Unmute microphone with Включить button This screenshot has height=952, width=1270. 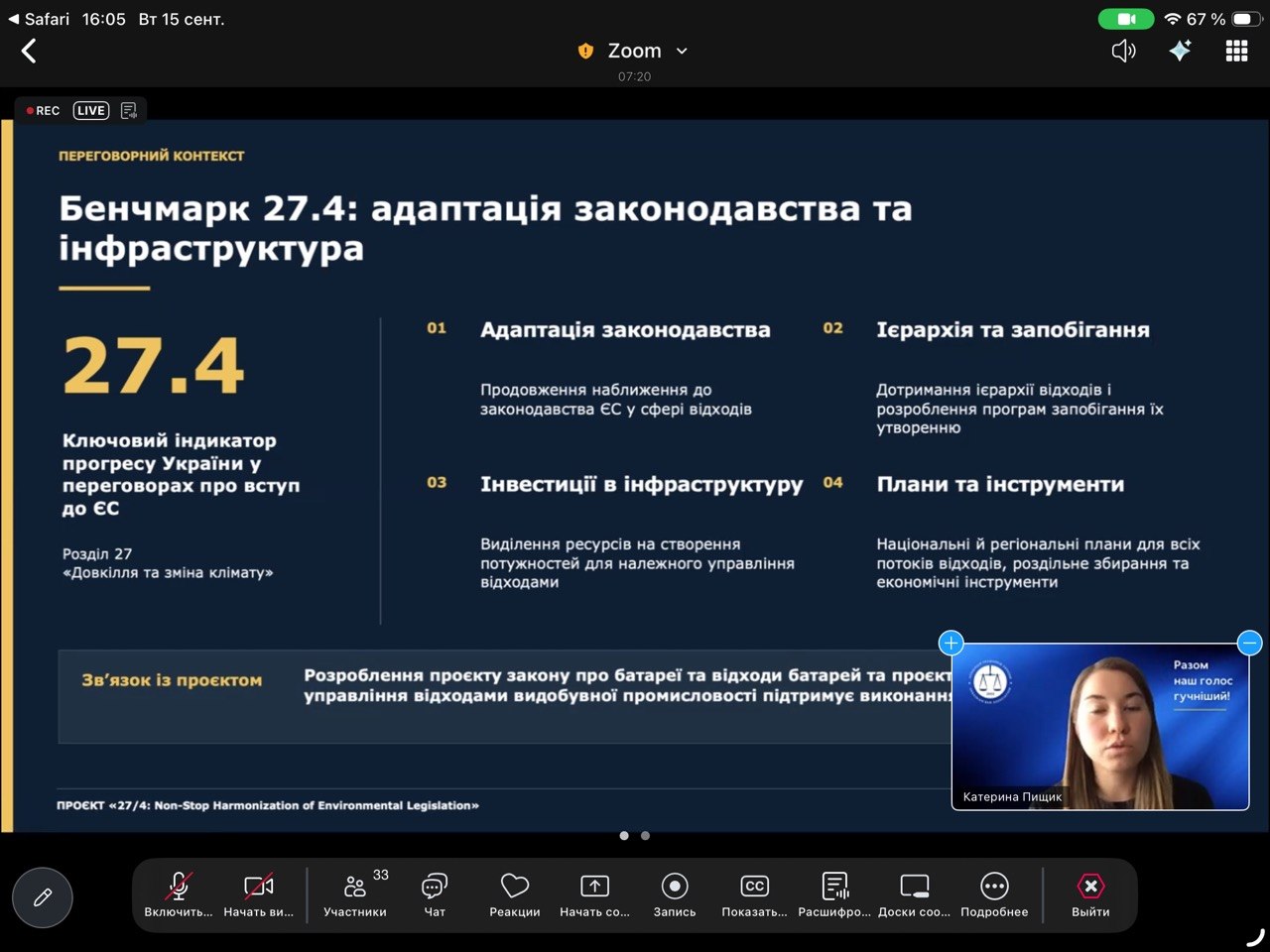click(x=179, y=894)
